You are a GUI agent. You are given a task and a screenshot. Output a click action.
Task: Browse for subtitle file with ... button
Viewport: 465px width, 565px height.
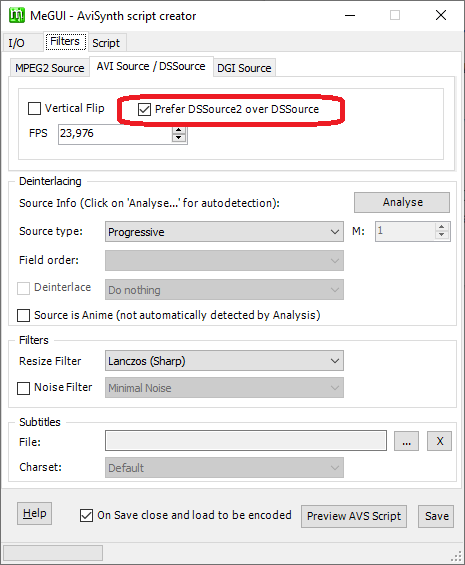(x=406, y=441)
